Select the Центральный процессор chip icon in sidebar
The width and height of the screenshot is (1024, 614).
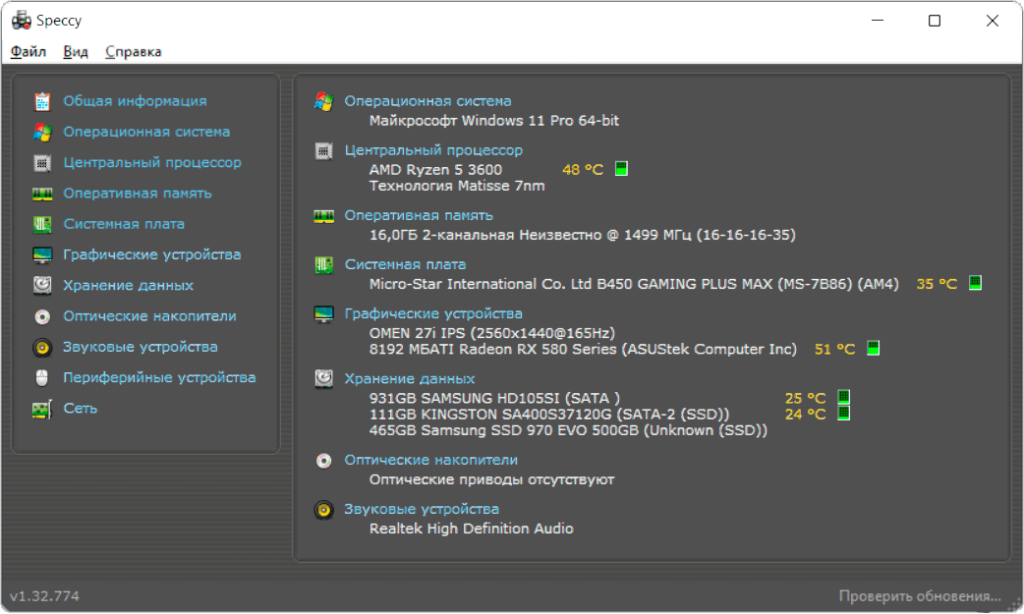[42, 163]
